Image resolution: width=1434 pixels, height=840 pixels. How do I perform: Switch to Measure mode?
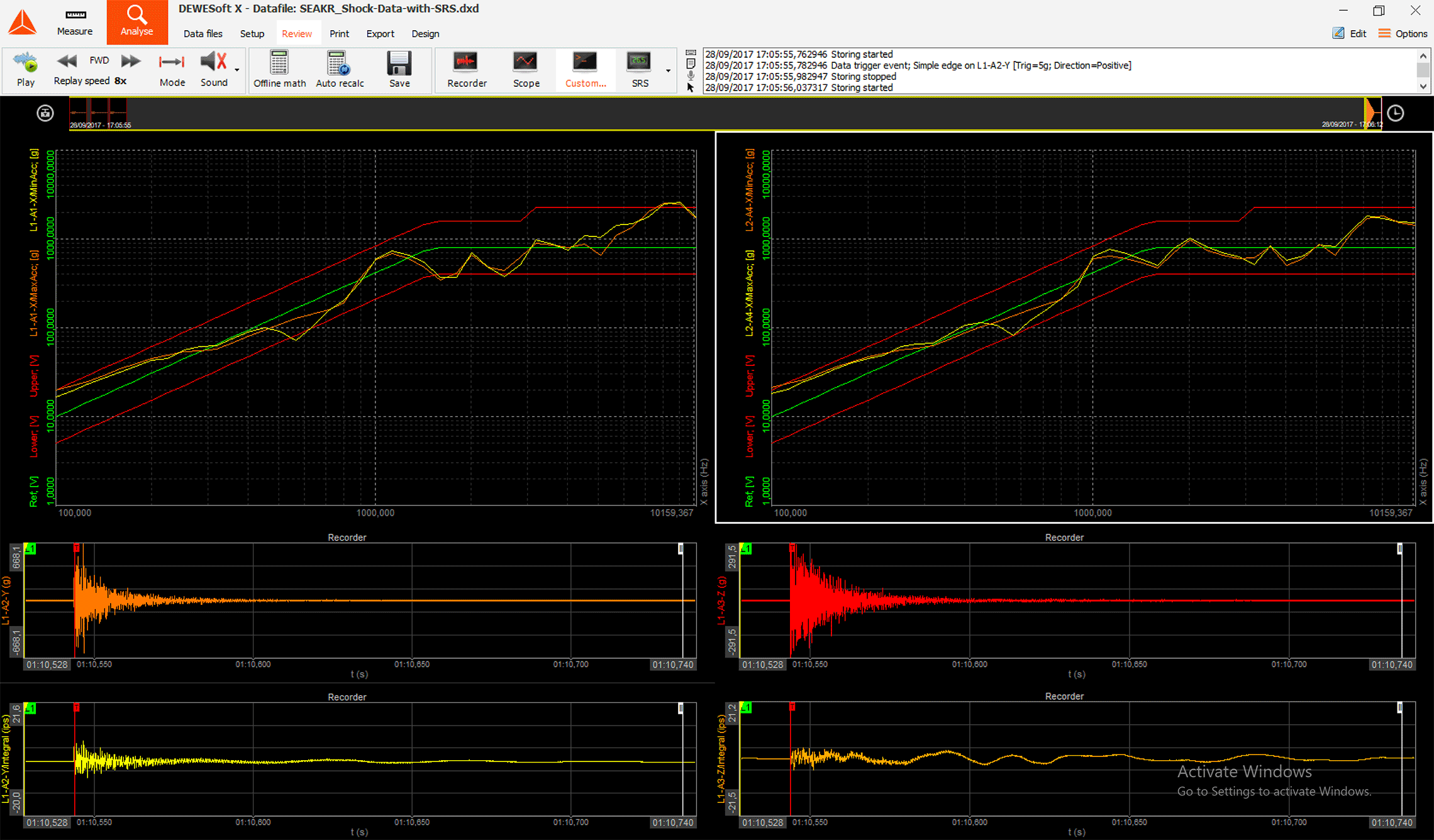pyautogui.click(x=75, y=23)
